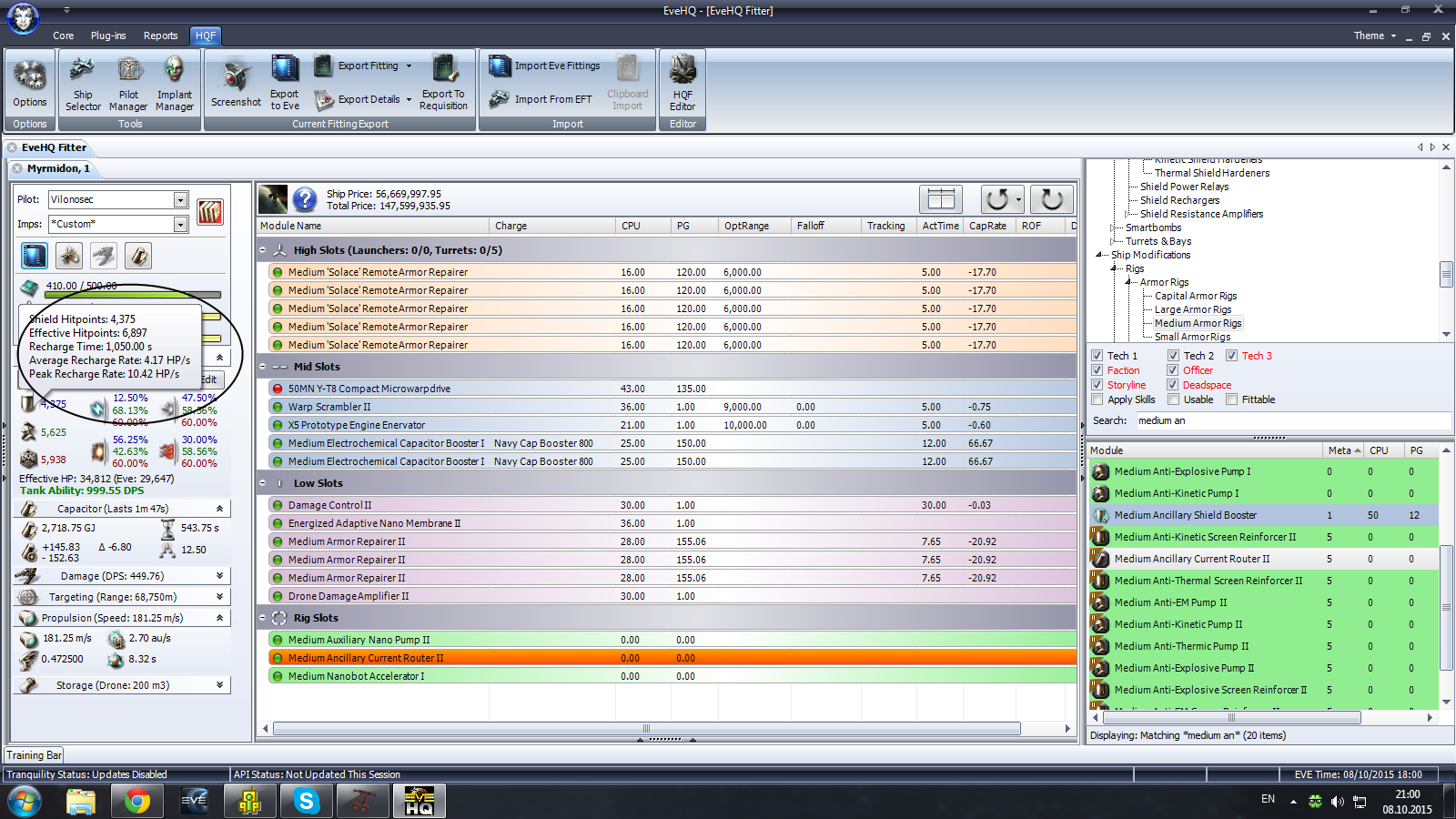This screenshot has width=1456, height=819.
Task: Open the Training Bar tab
Action: point(34,755)
